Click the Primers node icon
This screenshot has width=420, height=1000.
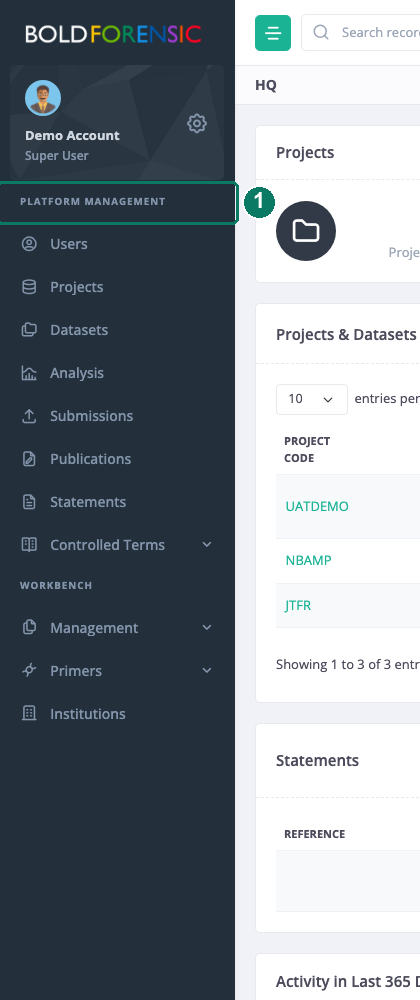tap(29, 671)
